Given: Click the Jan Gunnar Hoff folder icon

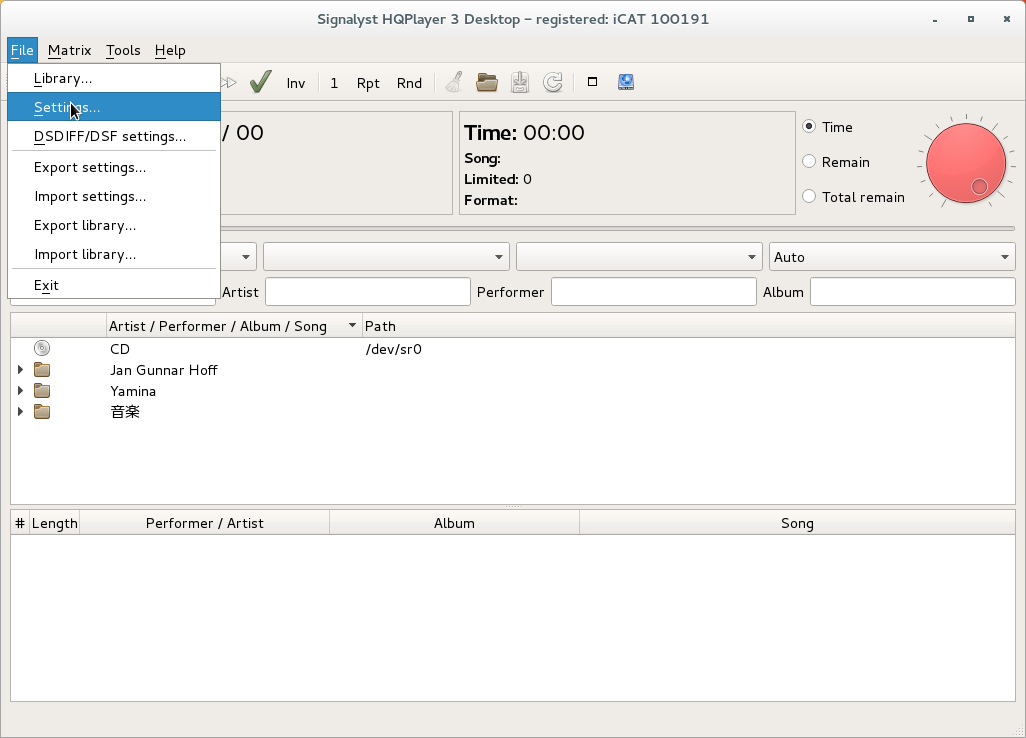Looking at the screenshot, I should [42, 370].
